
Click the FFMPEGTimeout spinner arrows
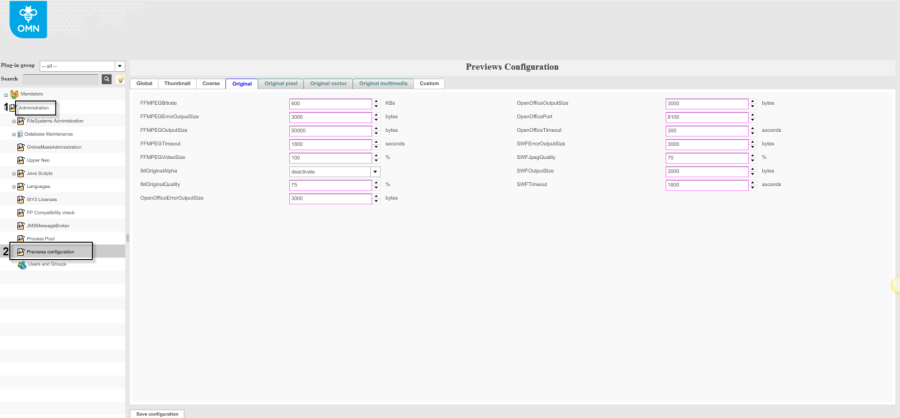(x=377, y=144)
